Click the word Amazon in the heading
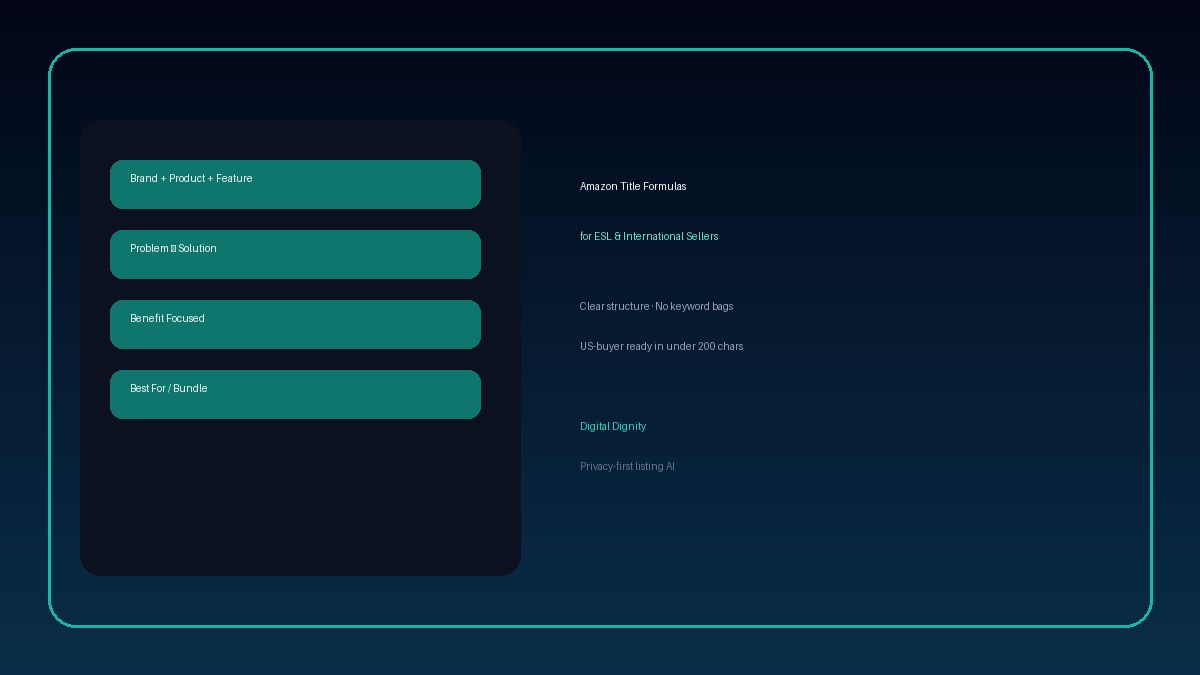1200x675 pixels. 598,186
